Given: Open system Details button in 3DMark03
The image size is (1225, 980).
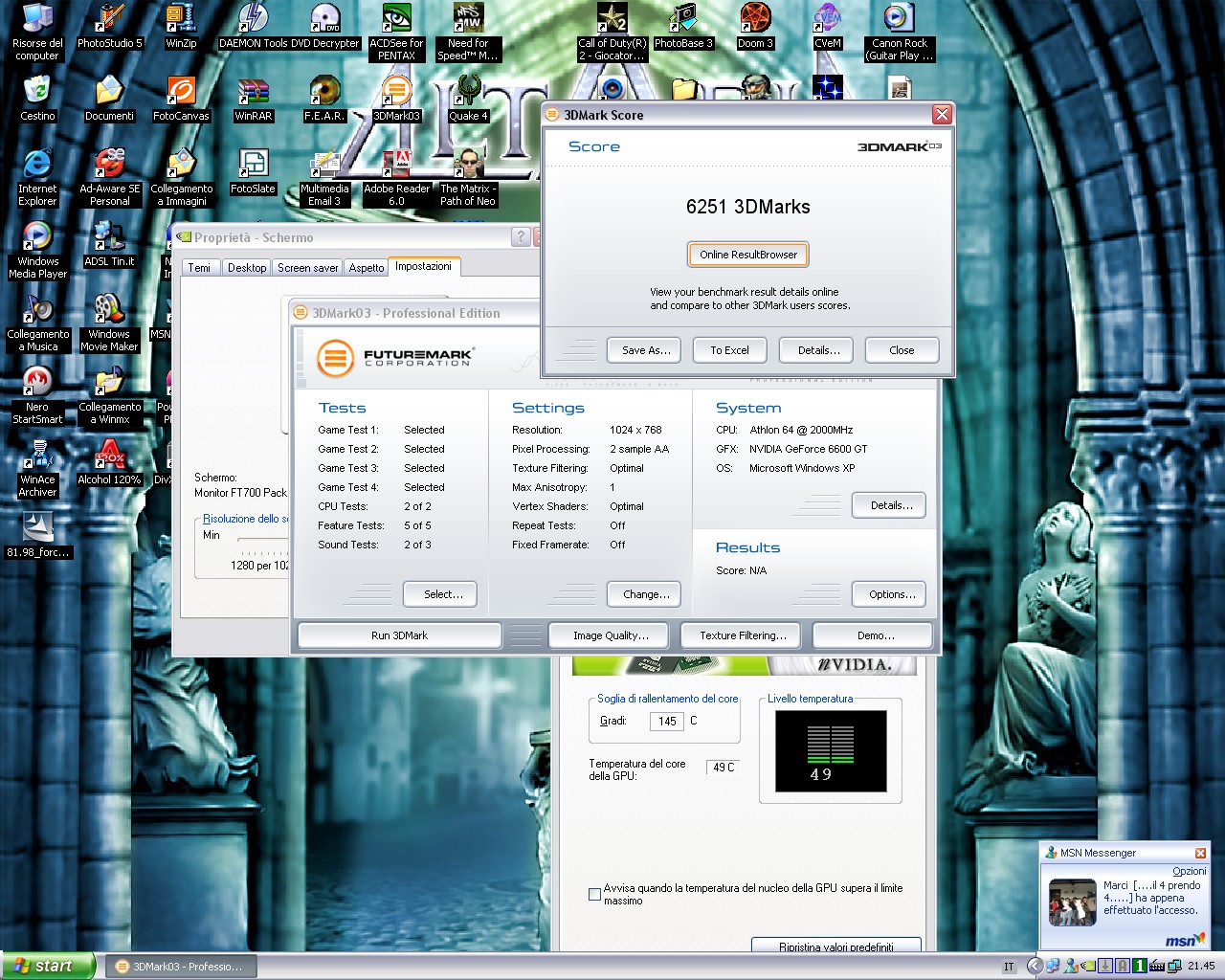Looking at the screenshot, I should click(x=890, y=505).
